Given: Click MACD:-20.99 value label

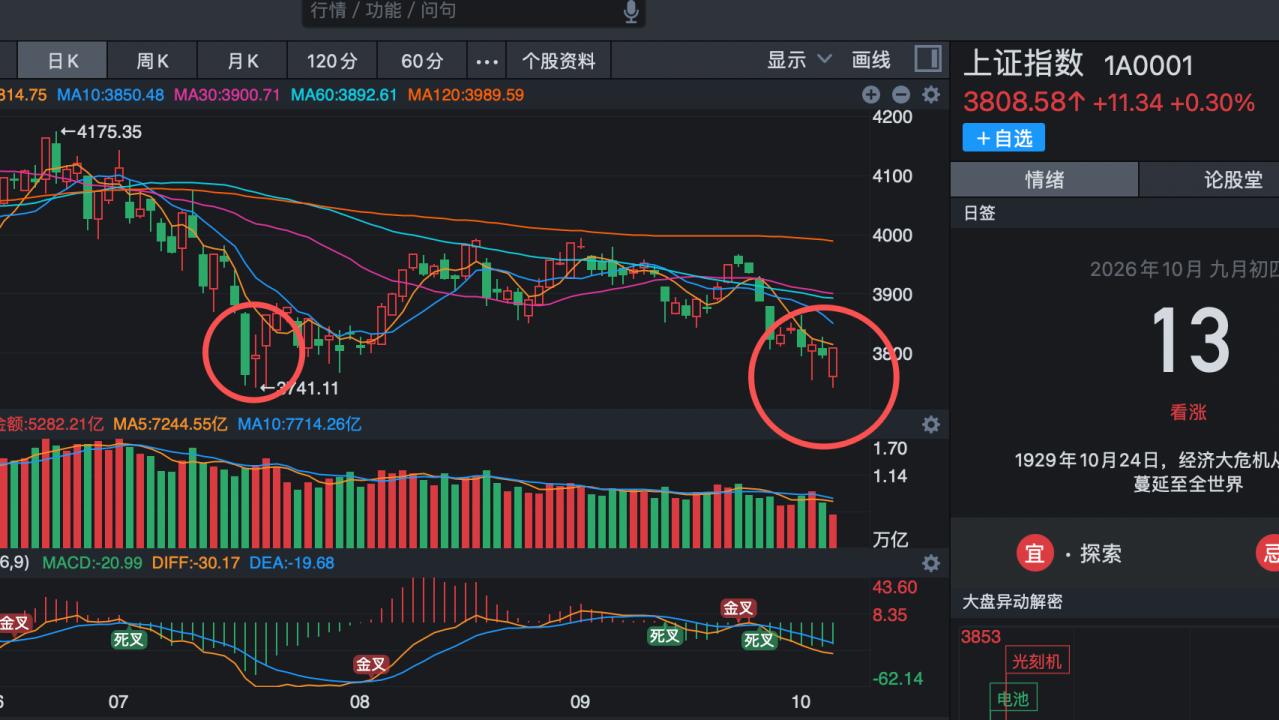Looking at the screenshot, I should click(92, 563).
